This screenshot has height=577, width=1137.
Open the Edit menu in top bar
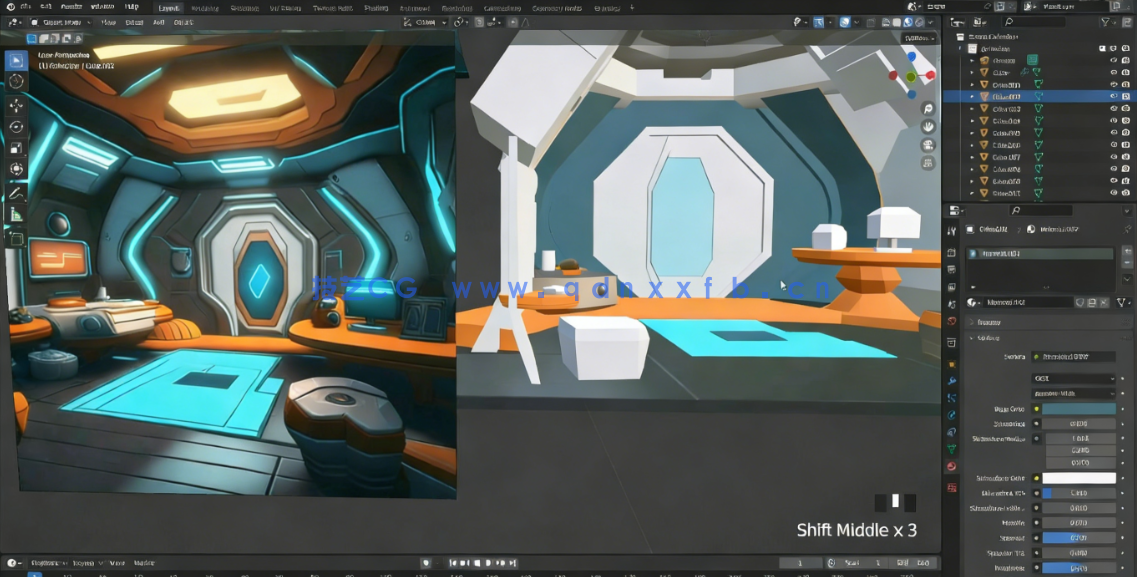(46, 7)
